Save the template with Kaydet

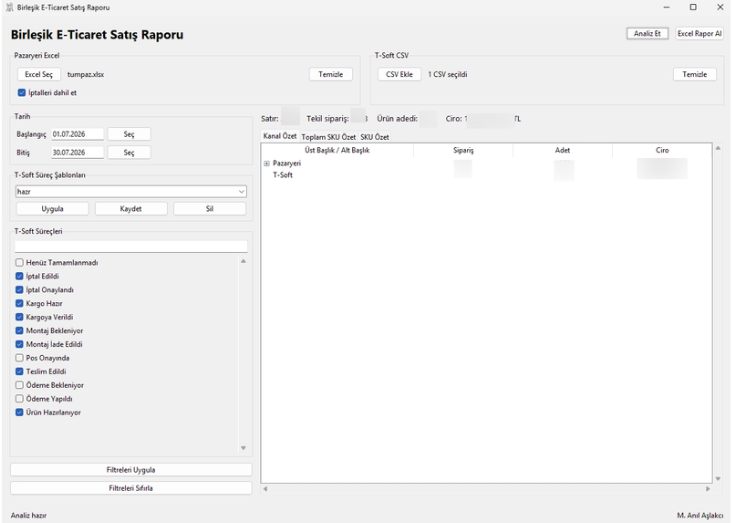pos(131,209)
